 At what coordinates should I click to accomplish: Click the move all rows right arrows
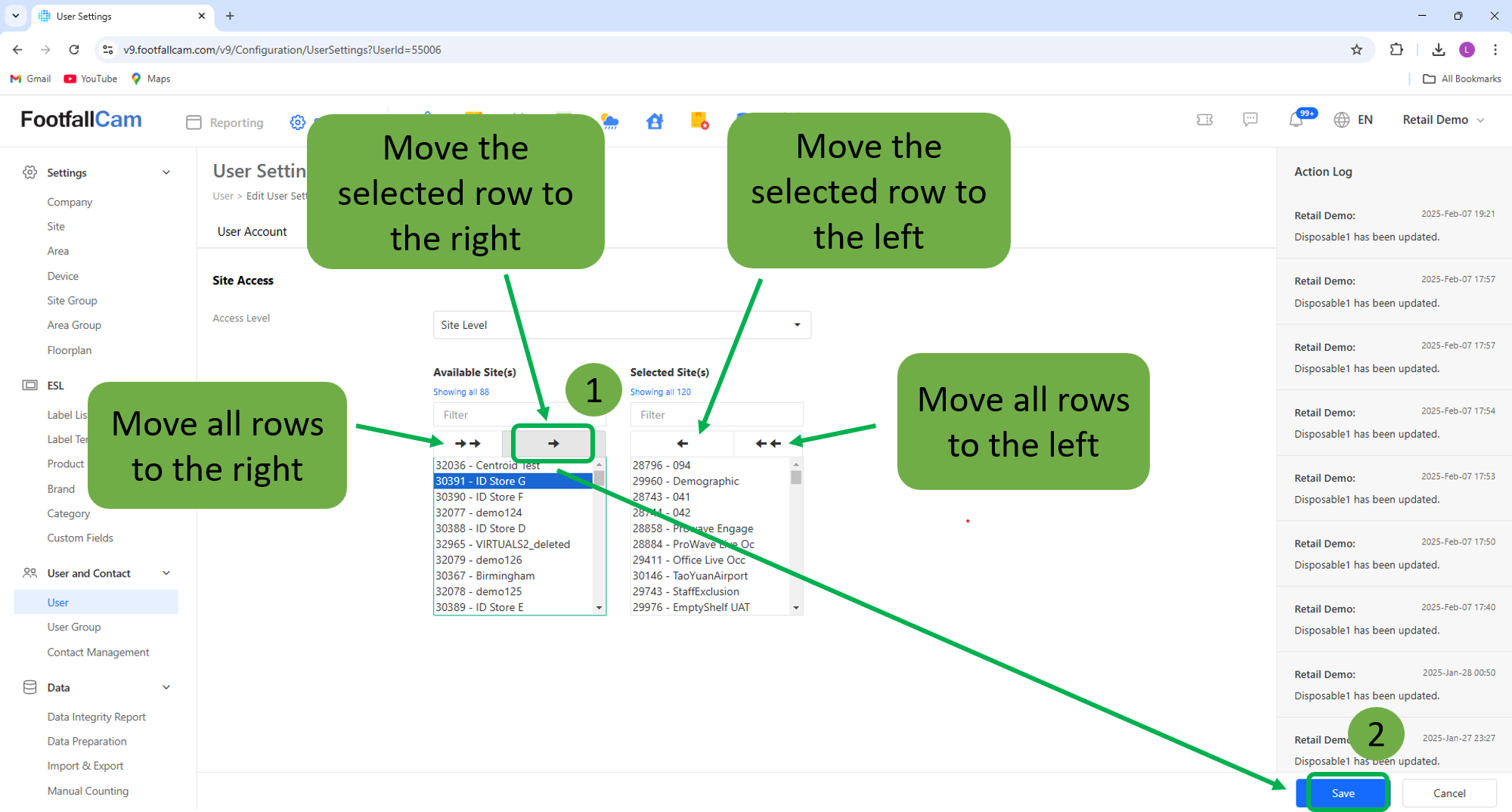pos(468,444)
